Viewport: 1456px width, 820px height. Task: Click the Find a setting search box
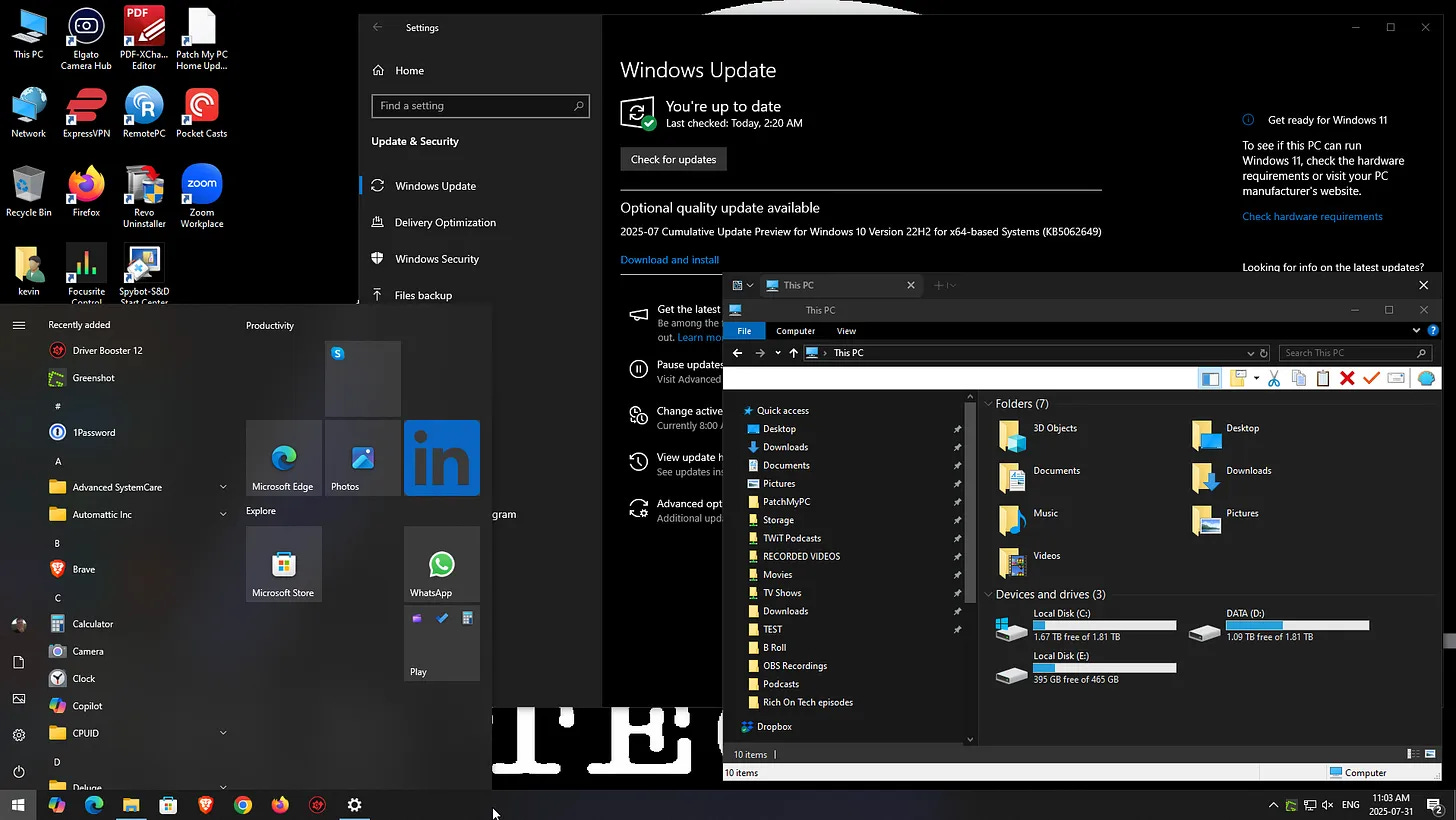[x=480, y=106]
